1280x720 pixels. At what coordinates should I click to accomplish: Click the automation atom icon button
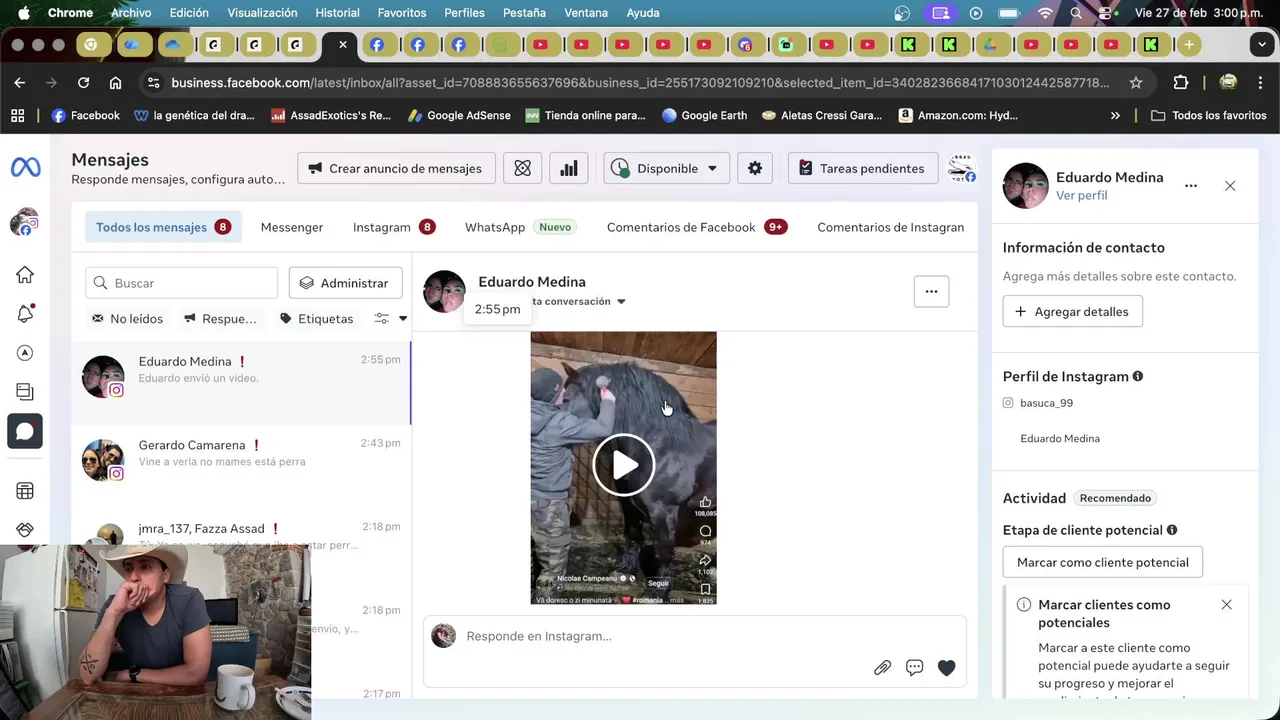click(x=522, y=168)
